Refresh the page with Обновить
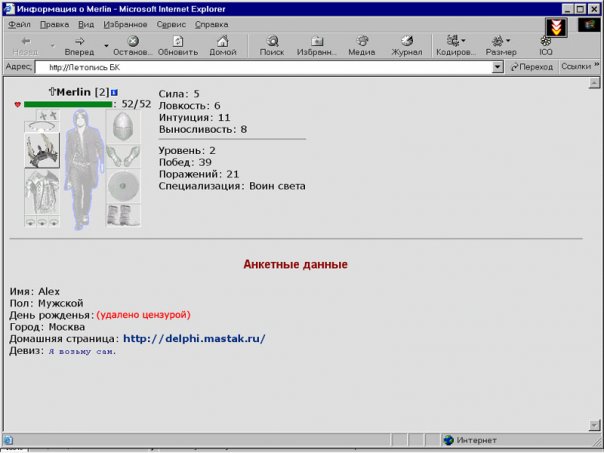604x453 pixels. (178, 46)
